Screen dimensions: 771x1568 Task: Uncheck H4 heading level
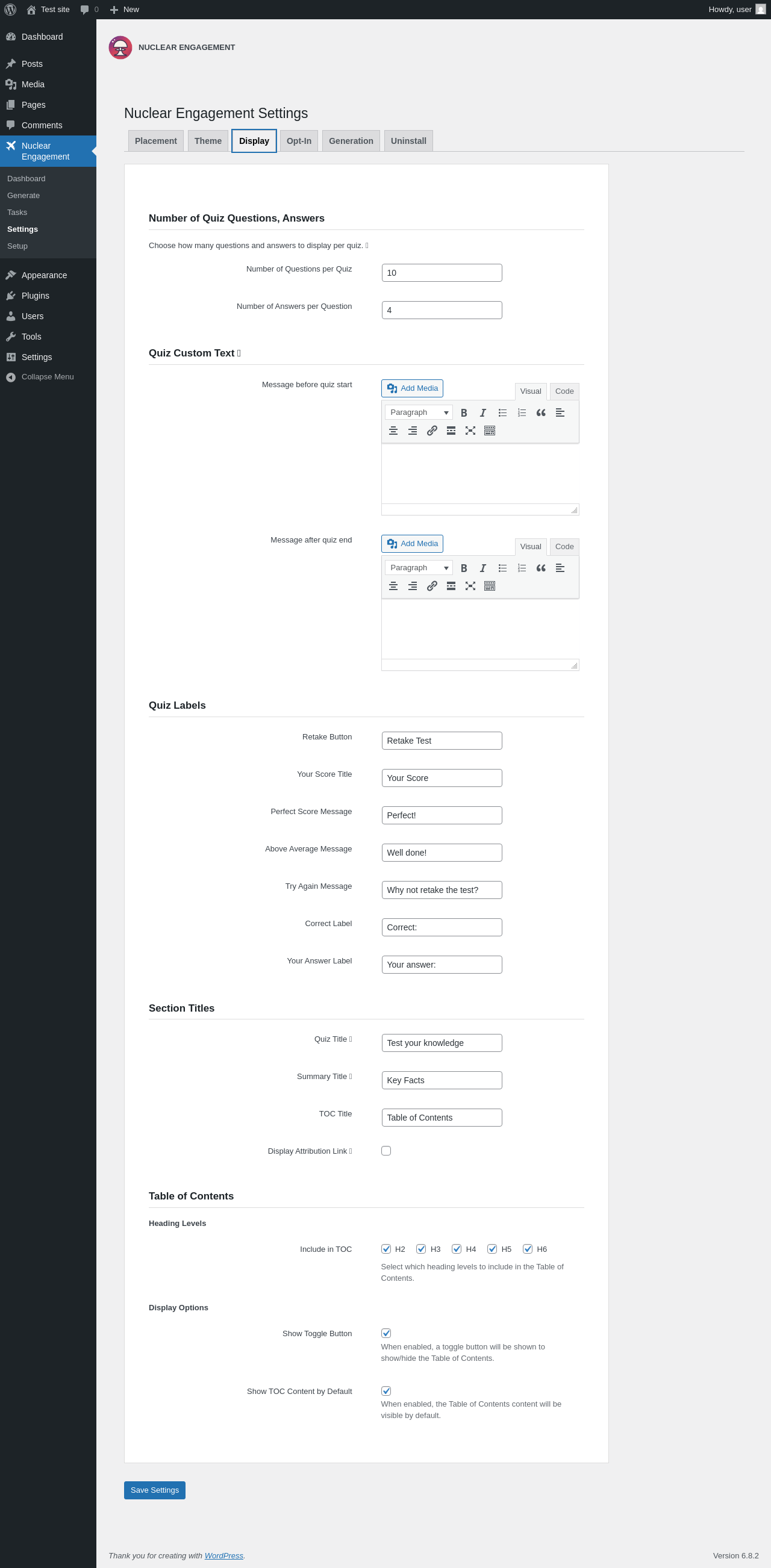[457, 1249]
